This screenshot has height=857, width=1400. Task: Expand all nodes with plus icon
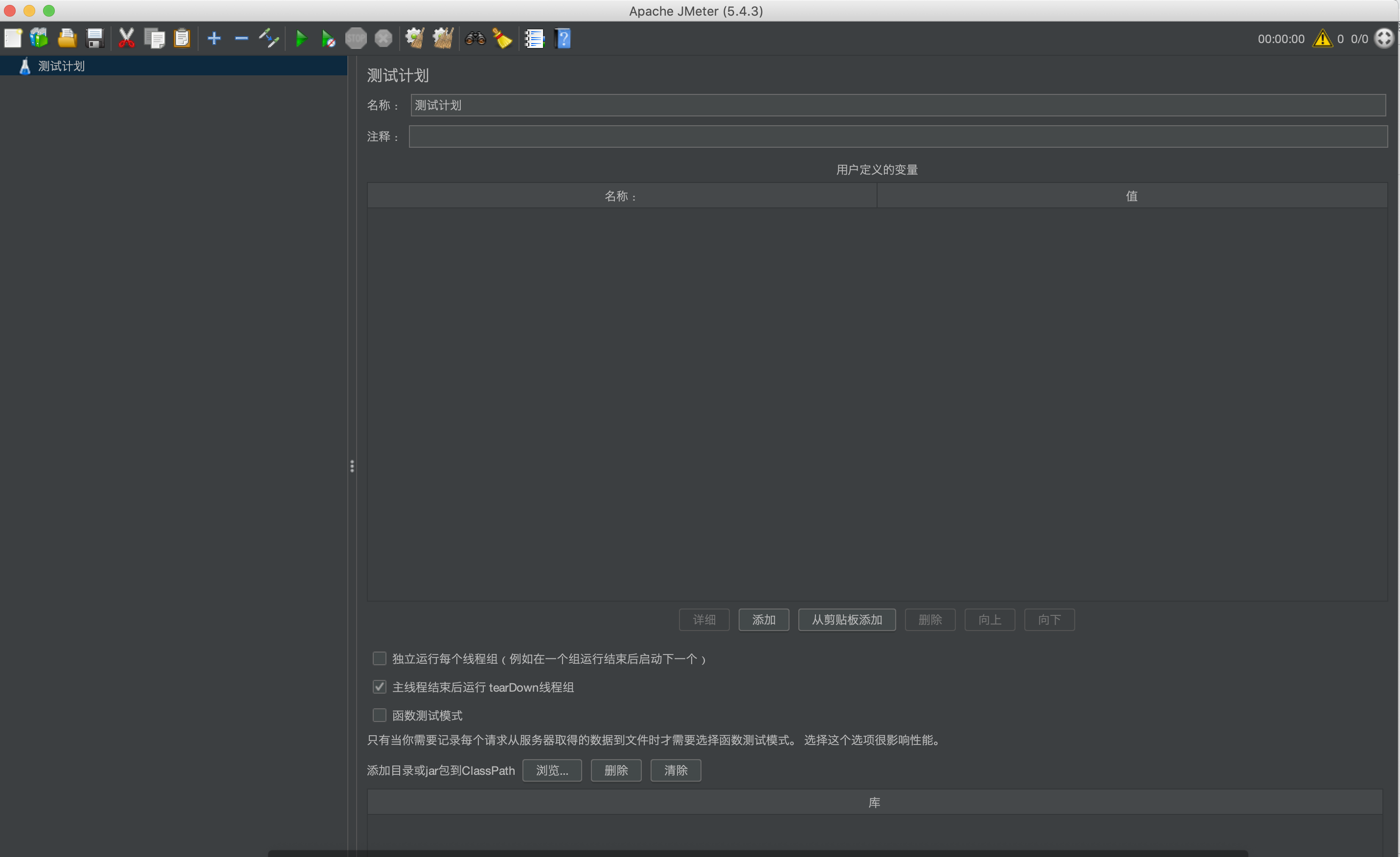(x=214, y=39)
